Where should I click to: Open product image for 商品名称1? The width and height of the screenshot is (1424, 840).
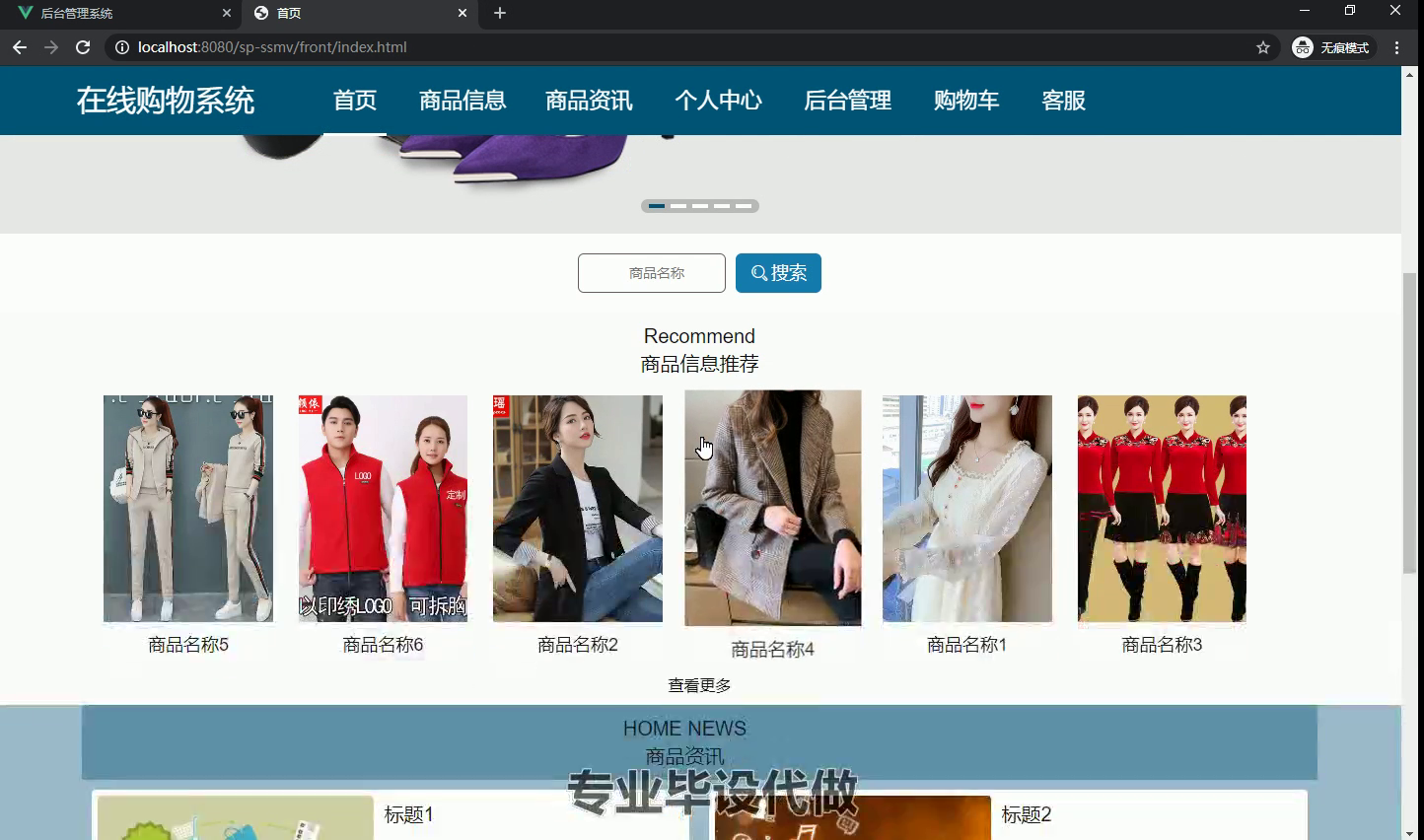pos(967,509)
